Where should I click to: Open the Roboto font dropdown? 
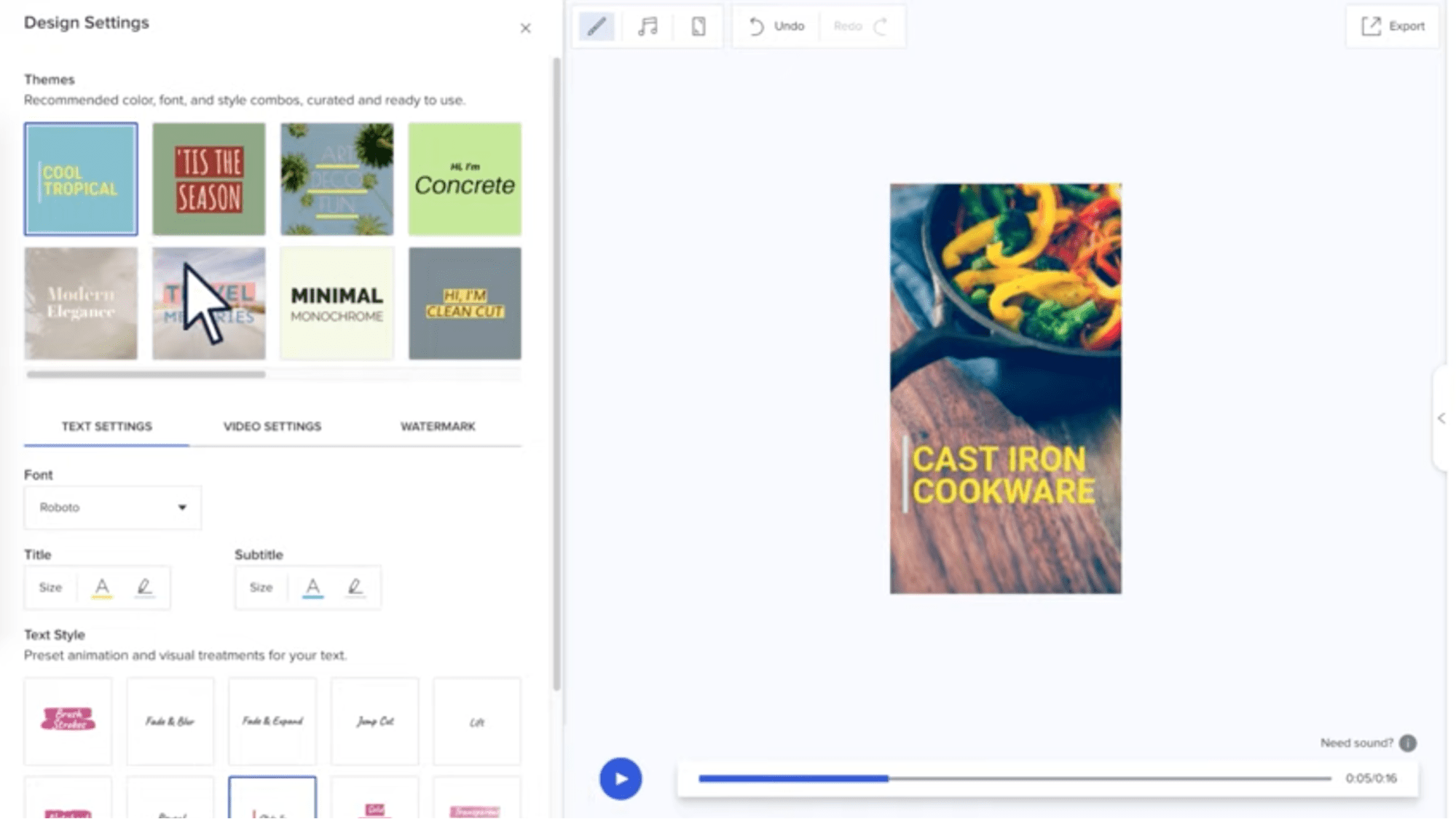pos(113,507)
